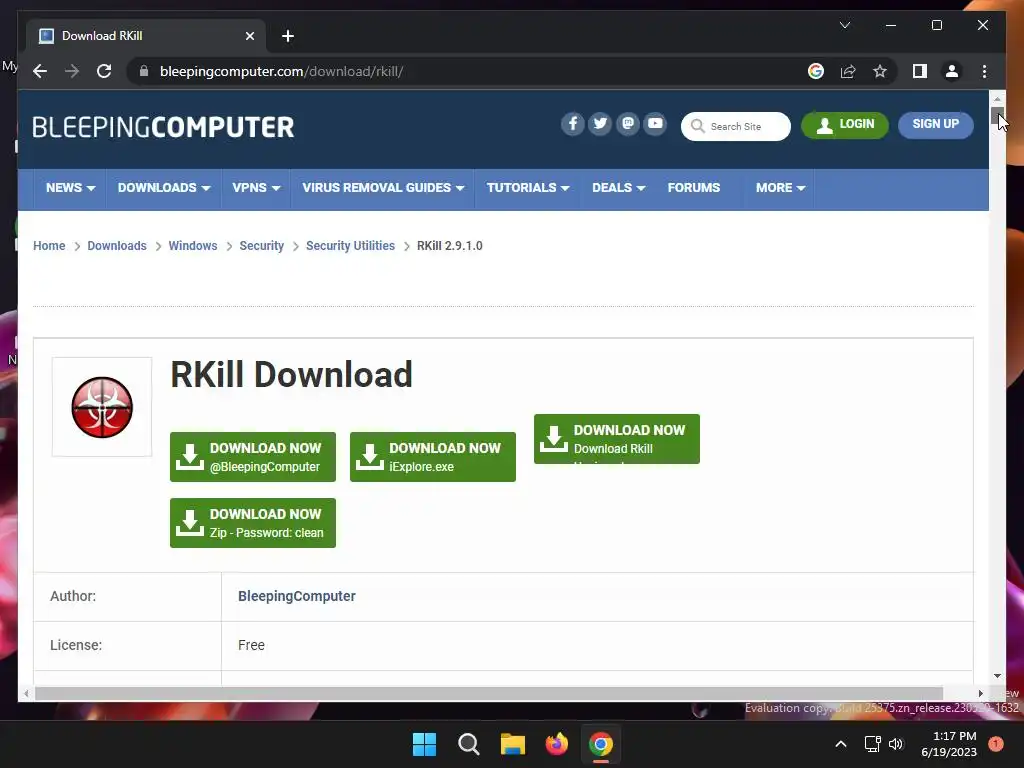
Task: Open Windows taskbar search
Action: coord(468,744)
